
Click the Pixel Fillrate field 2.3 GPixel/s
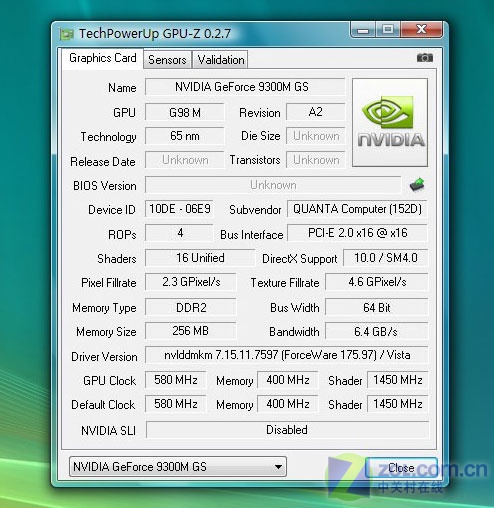coord(191,282)
